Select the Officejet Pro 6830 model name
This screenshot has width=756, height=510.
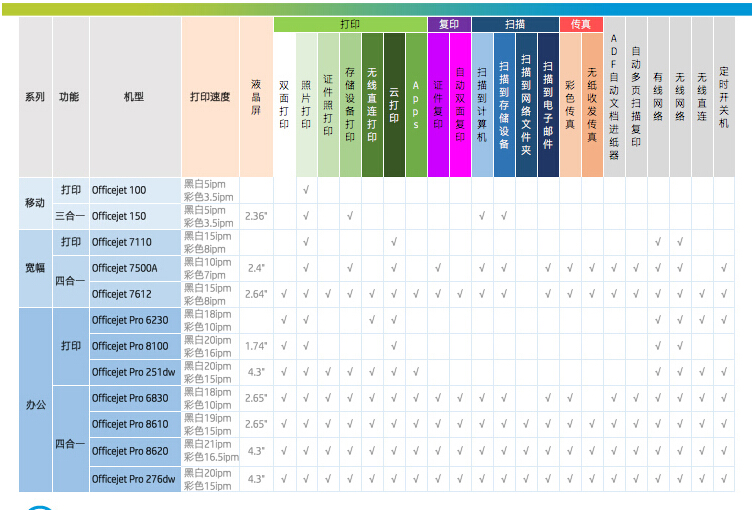click(x=130, y=399)
